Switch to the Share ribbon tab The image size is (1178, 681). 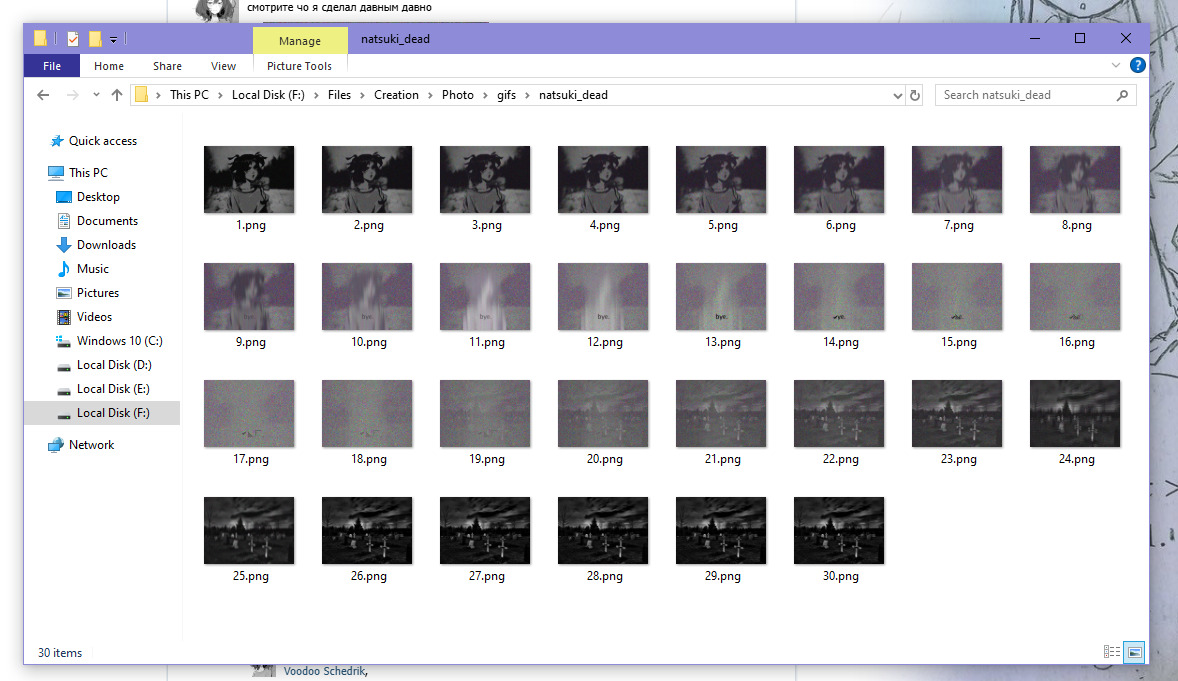[x=167, y=66]
